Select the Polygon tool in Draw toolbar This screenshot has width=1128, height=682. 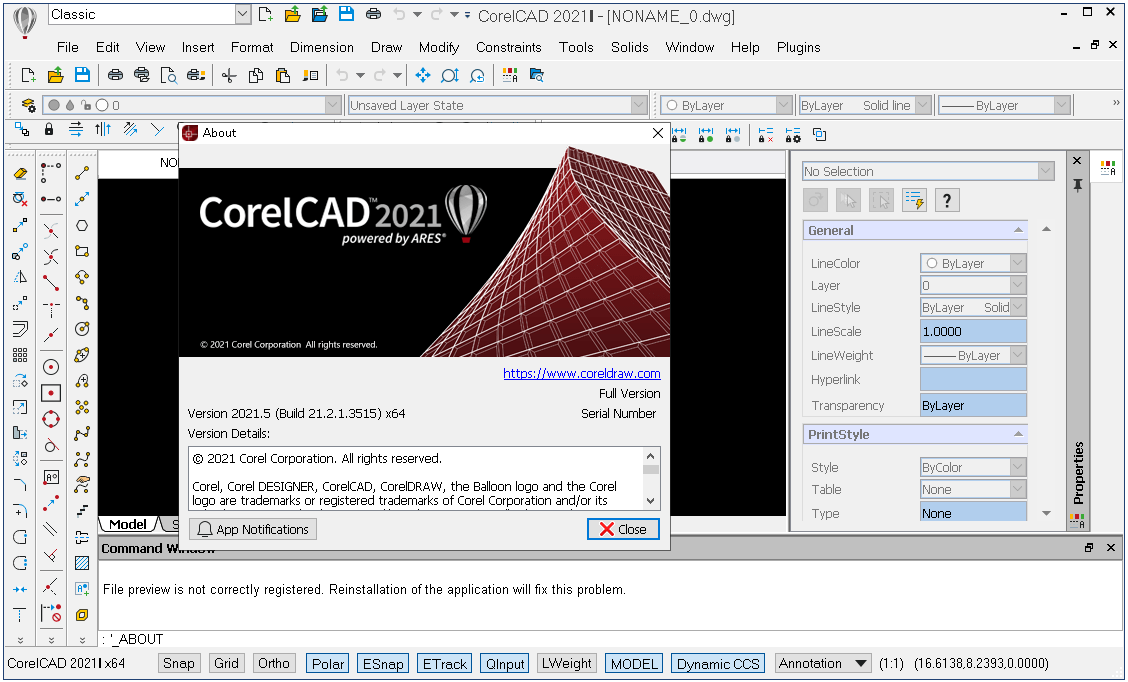coord(82,225)
